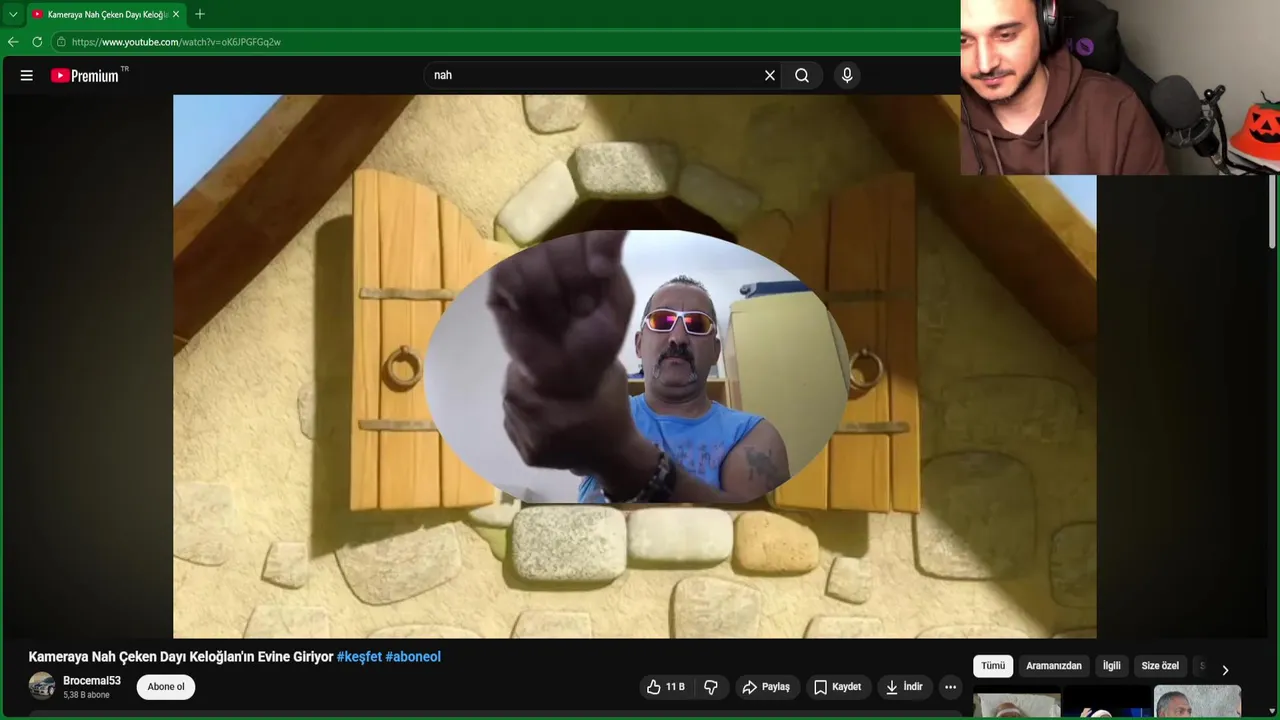This screenshot has width=1280, height=720.
Task: Open the third recommended video thumbnail
Action: tap(1197, 702)
